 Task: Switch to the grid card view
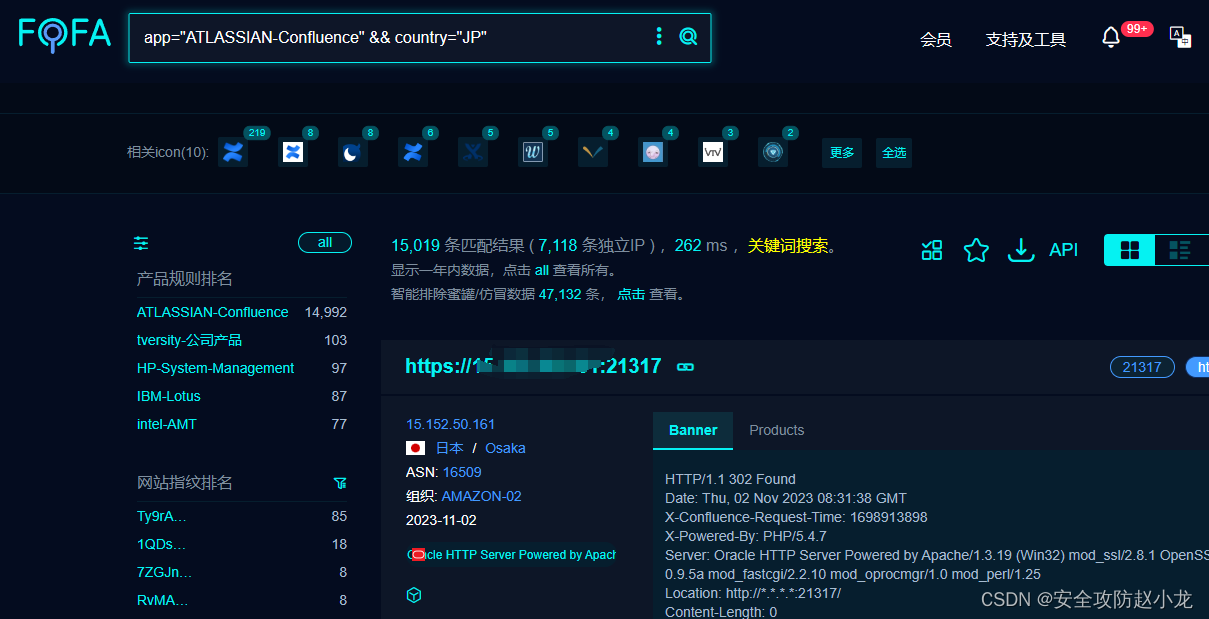point(1130,250)
